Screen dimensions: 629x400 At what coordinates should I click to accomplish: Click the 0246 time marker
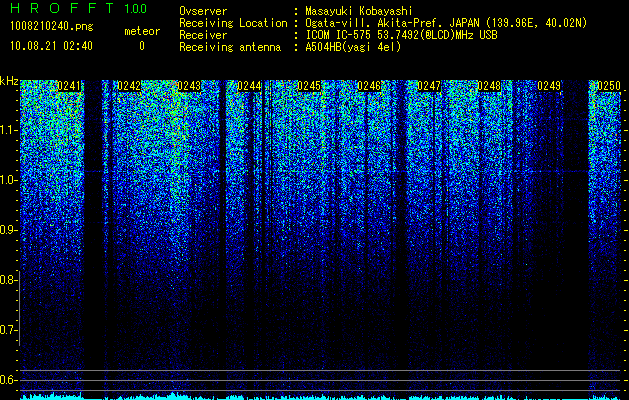click(x=369, y=86)
